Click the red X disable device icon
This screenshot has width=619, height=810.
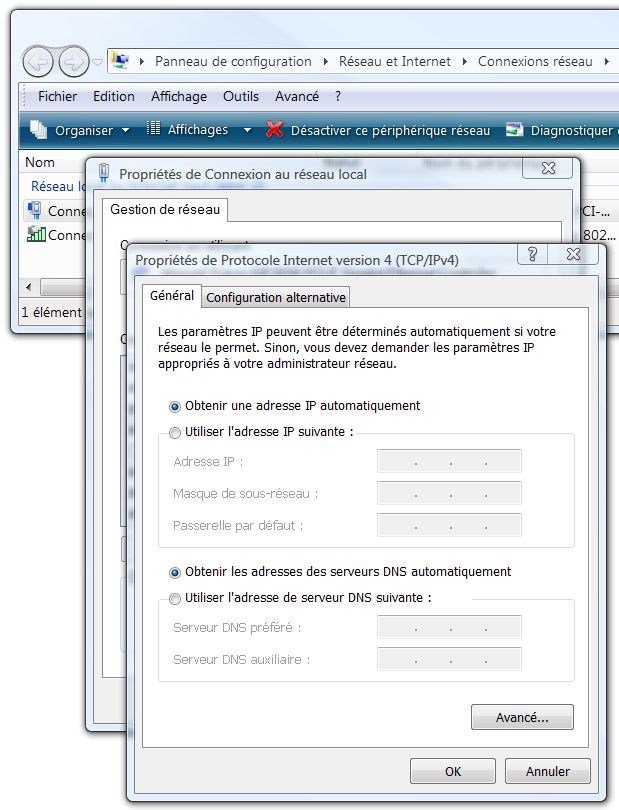click(x=274, y=129)
